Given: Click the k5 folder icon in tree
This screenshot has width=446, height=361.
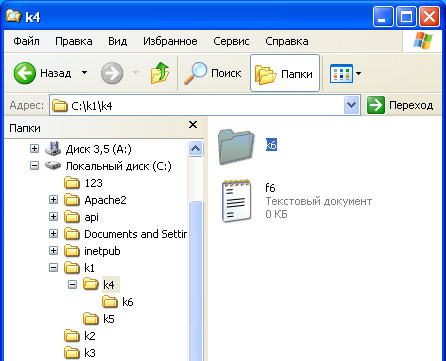Looking at the screenshot, I should (91, 319).
